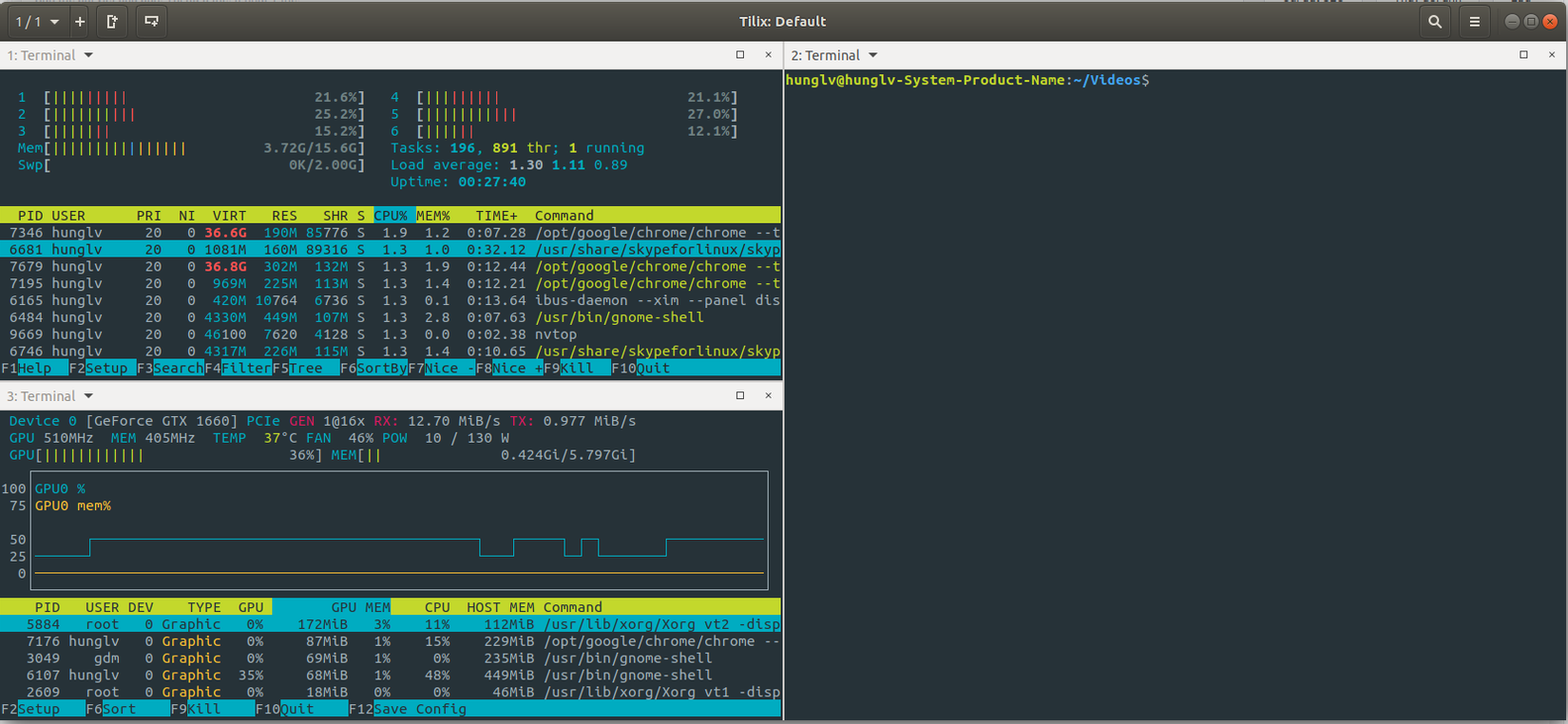Open the Tilix search icon
1568x724 pixels.
(x=1435, y=21)
